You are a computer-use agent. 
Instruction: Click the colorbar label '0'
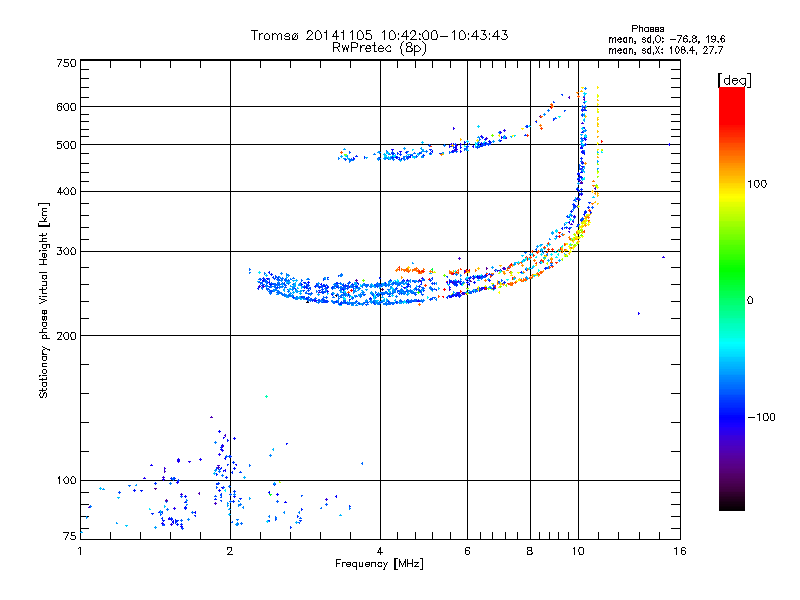(750, 300)
